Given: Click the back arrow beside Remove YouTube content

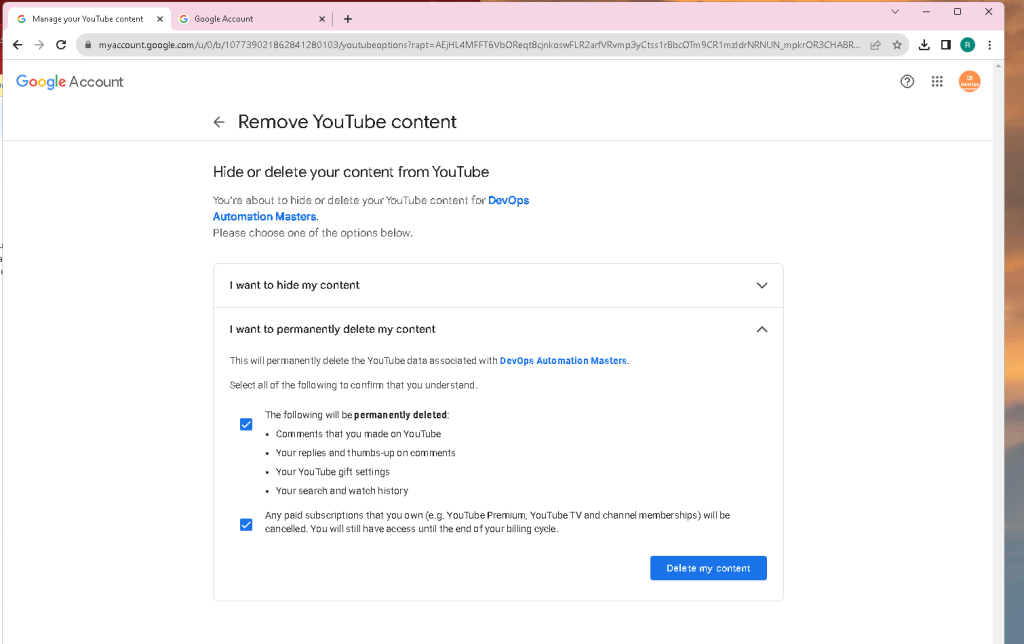Looking at the screenshot, I should (219, 121).
